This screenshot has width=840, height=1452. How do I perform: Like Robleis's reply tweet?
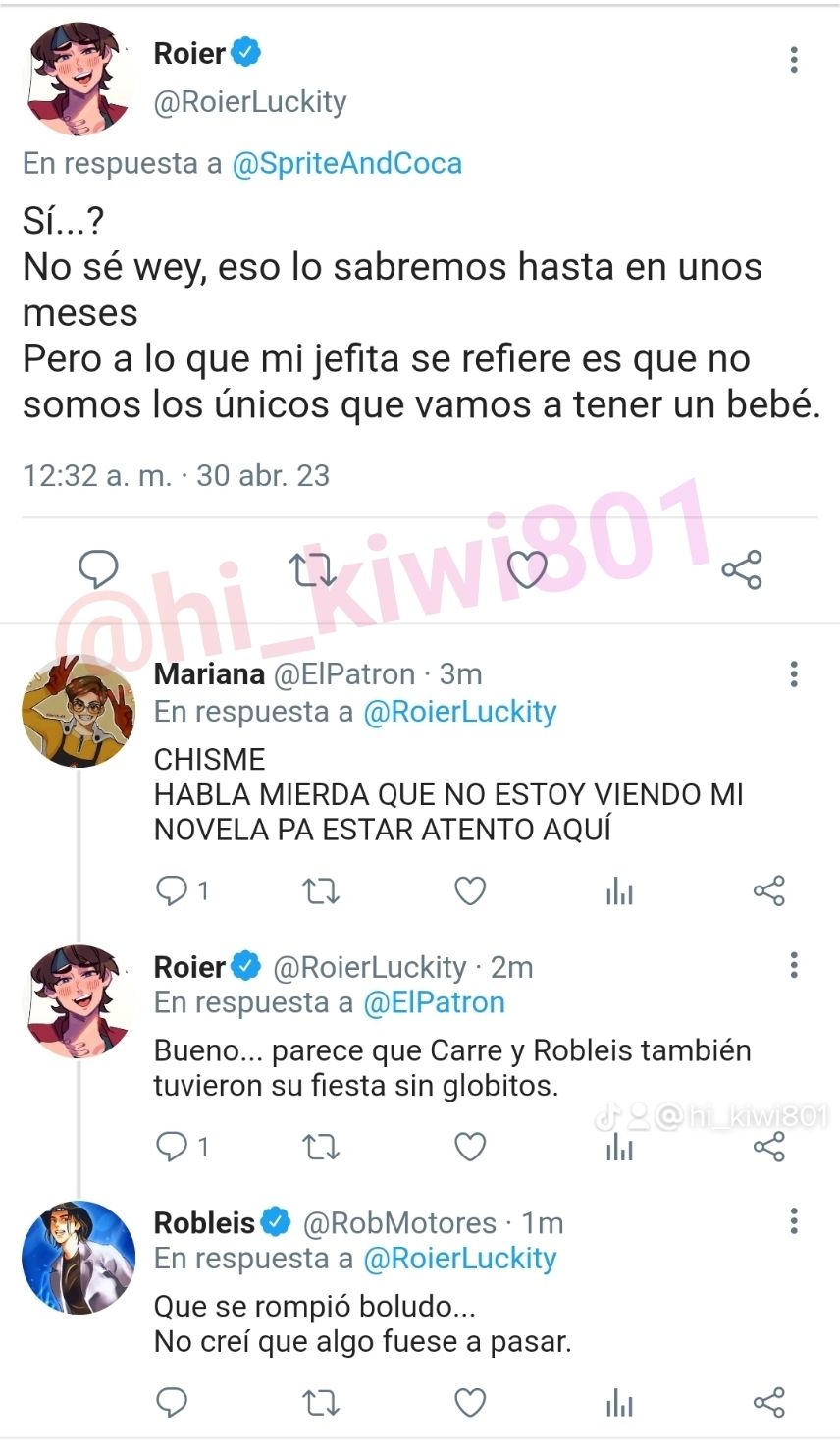(471, 1403)
